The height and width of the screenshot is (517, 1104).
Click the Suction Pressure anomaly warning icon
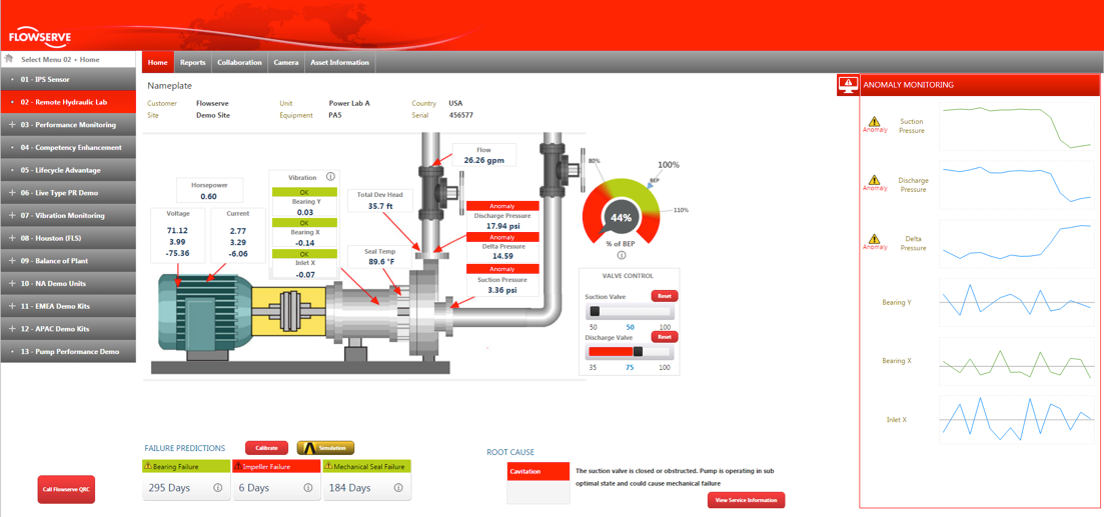coord(874,122)
